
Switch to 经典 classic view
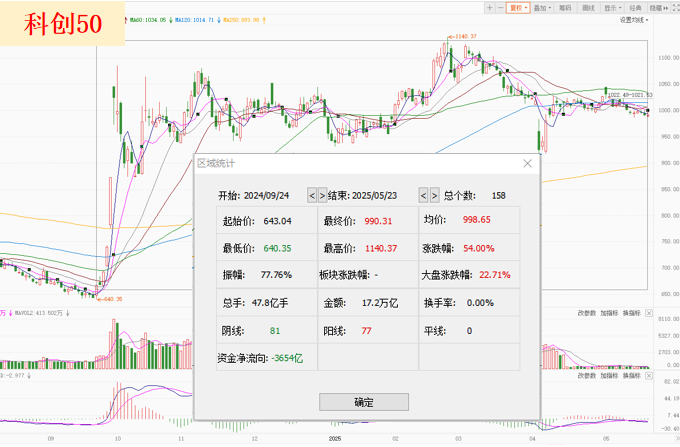635,8
